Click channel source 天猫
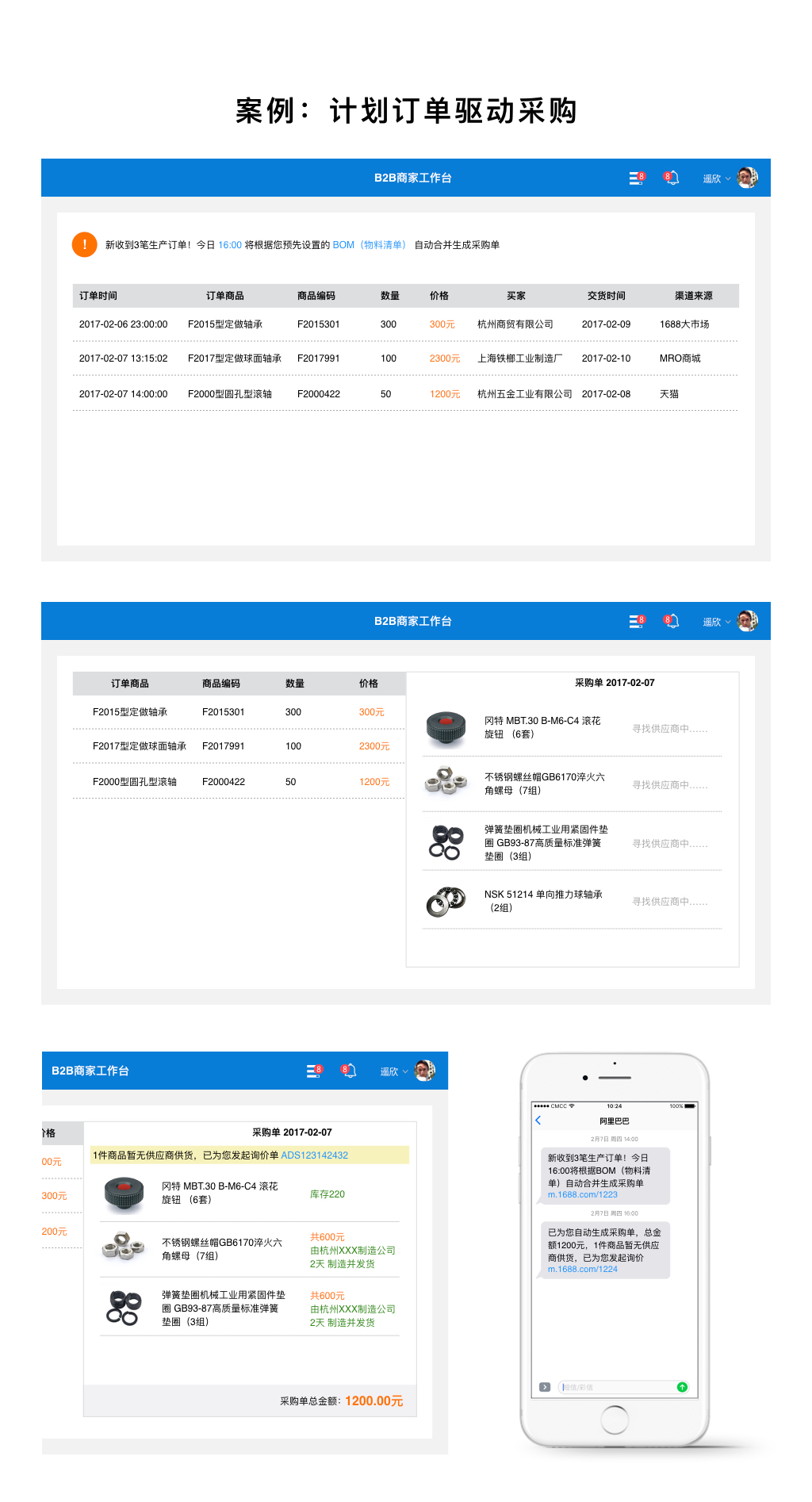812x1502 pixels. tap(669, 394)
